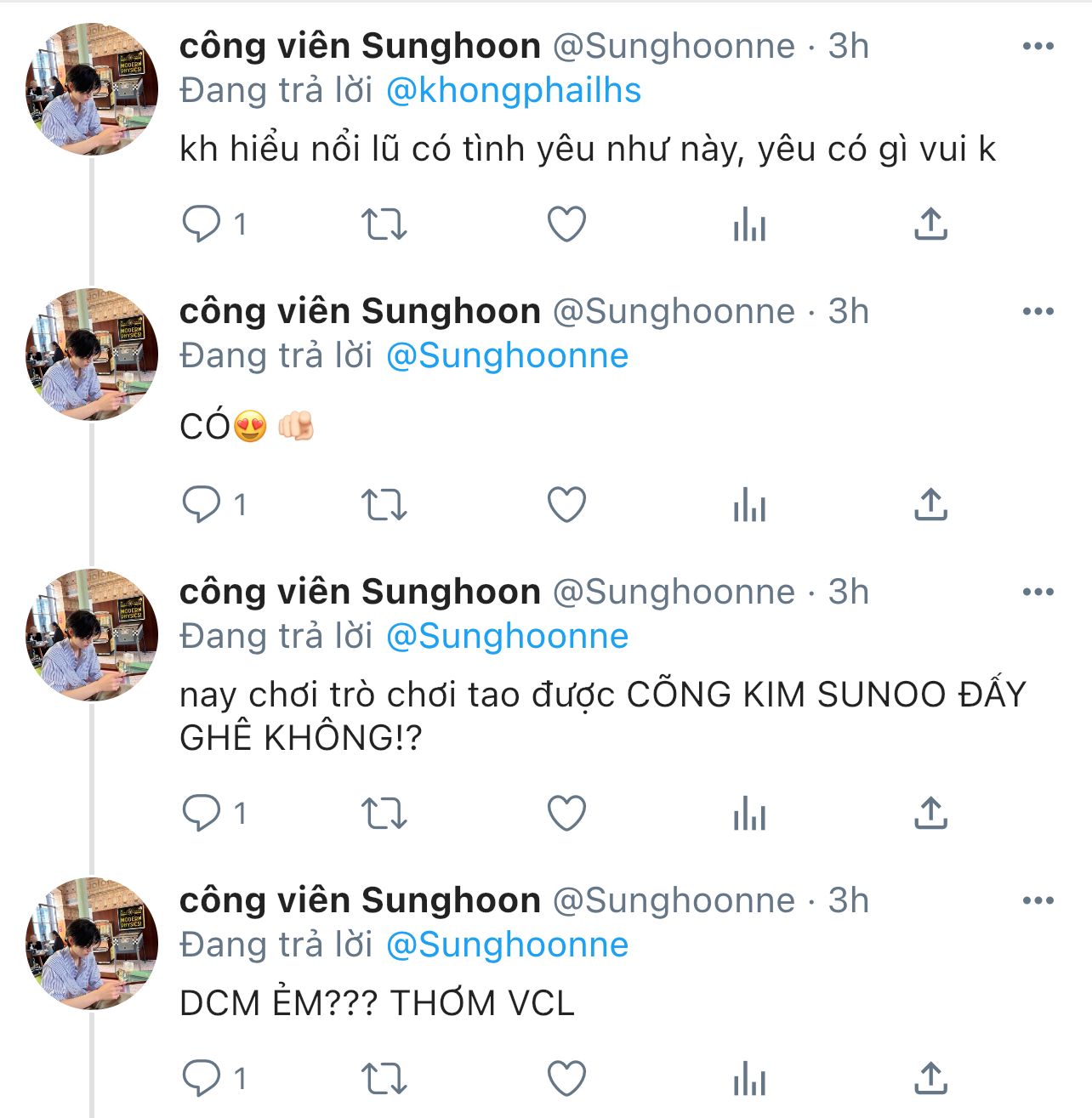
Task: Like the 'yêu có gì vui k' tweet
Action: pyautogui.click(x=566, y=224)
